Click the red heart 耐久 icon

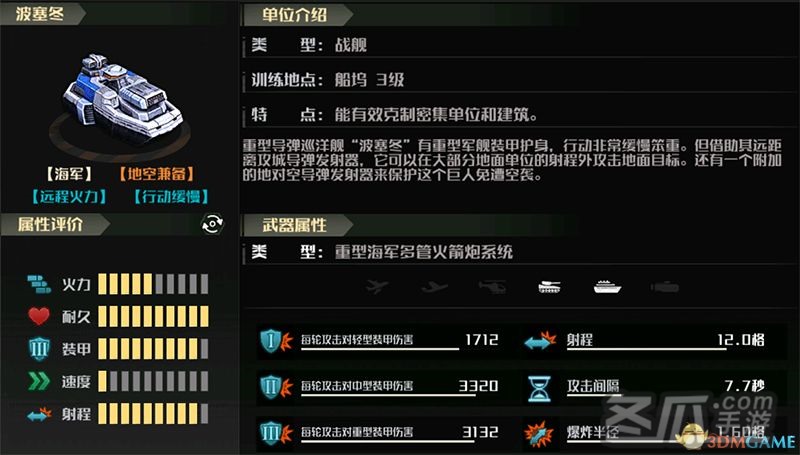tap(39, 316)
